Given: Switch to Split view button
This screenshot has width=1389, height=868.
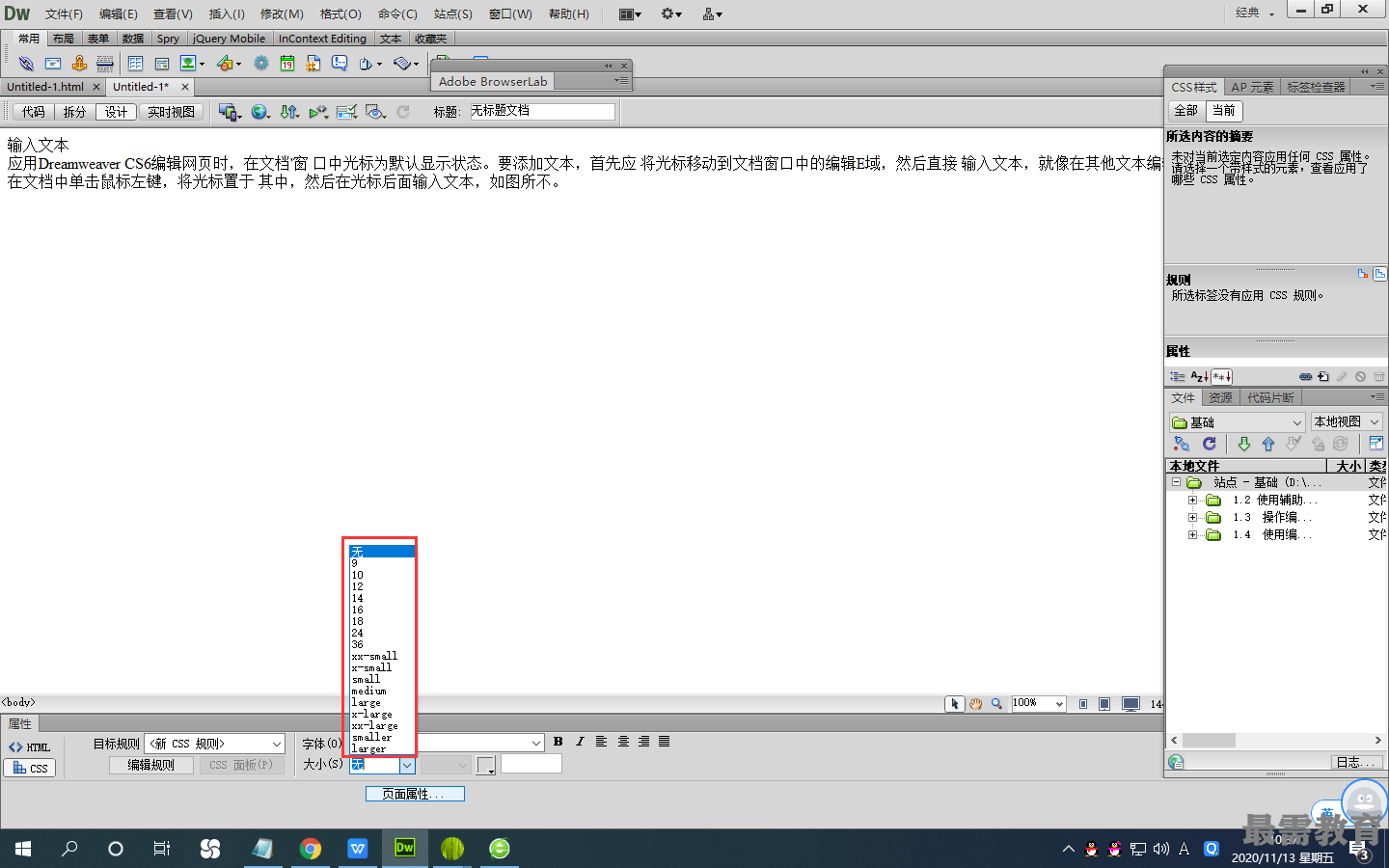Looking at the screenshot, I should [74, 112].
